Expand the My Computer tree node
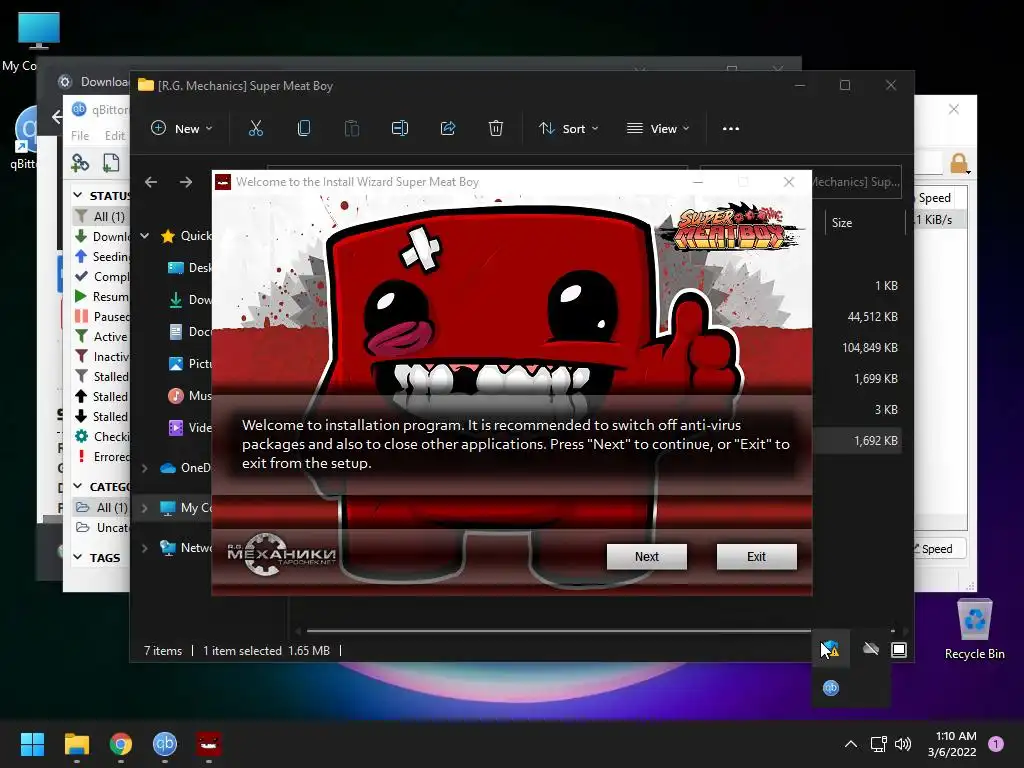 click(145, 507)
